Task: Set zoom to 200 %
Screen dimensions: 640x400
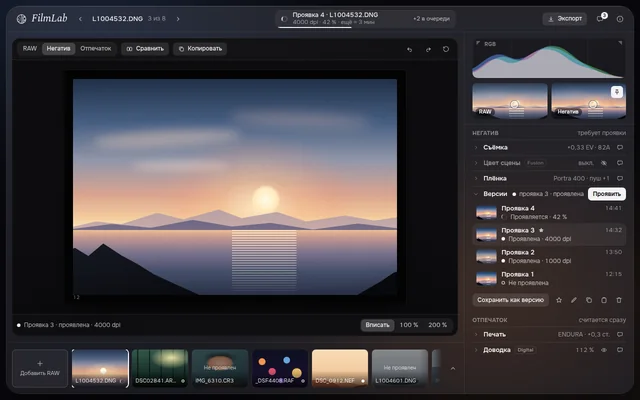Action: 438,325
